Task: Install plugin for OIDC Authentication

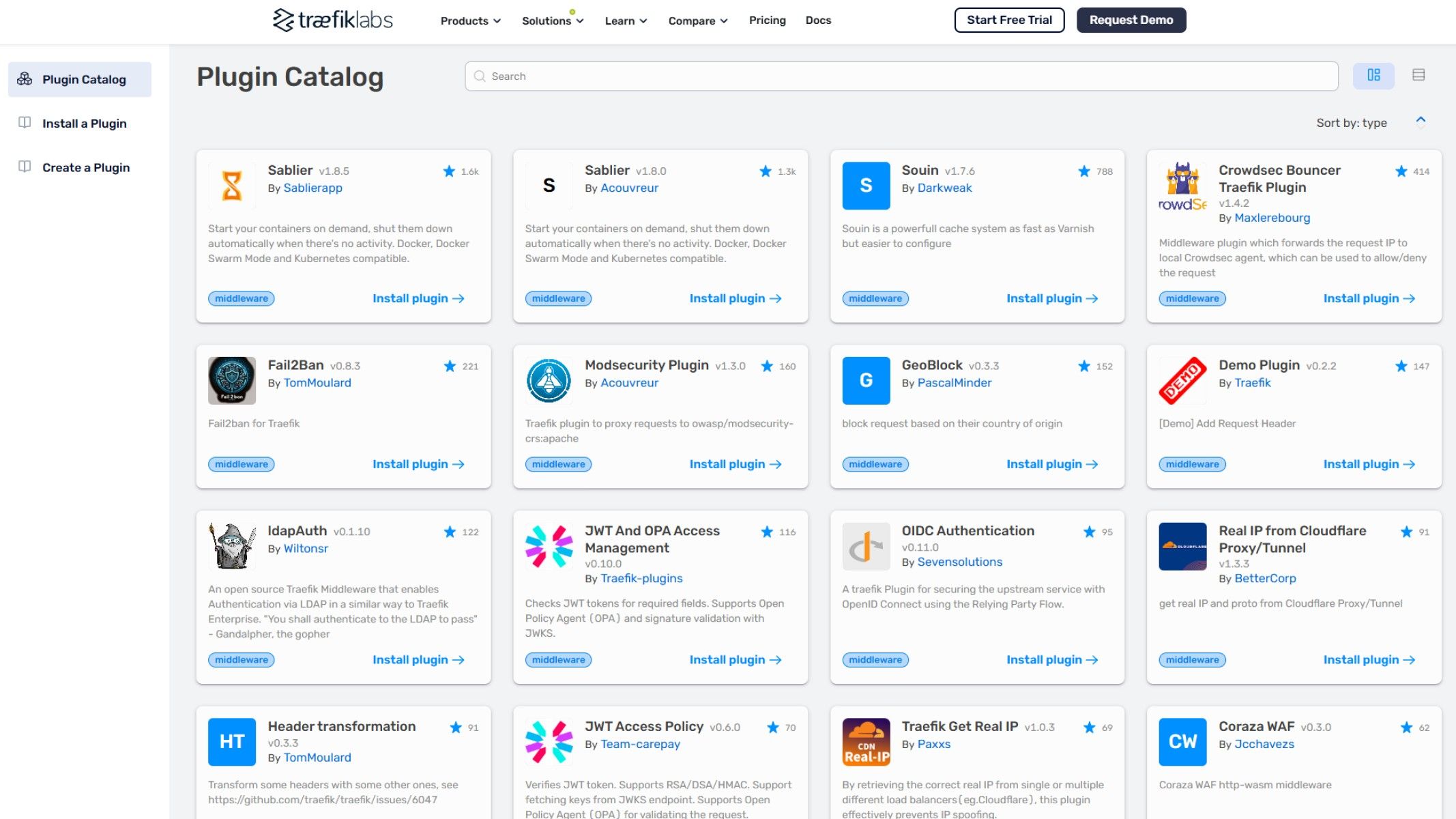Action: [x=1052, y=660]
